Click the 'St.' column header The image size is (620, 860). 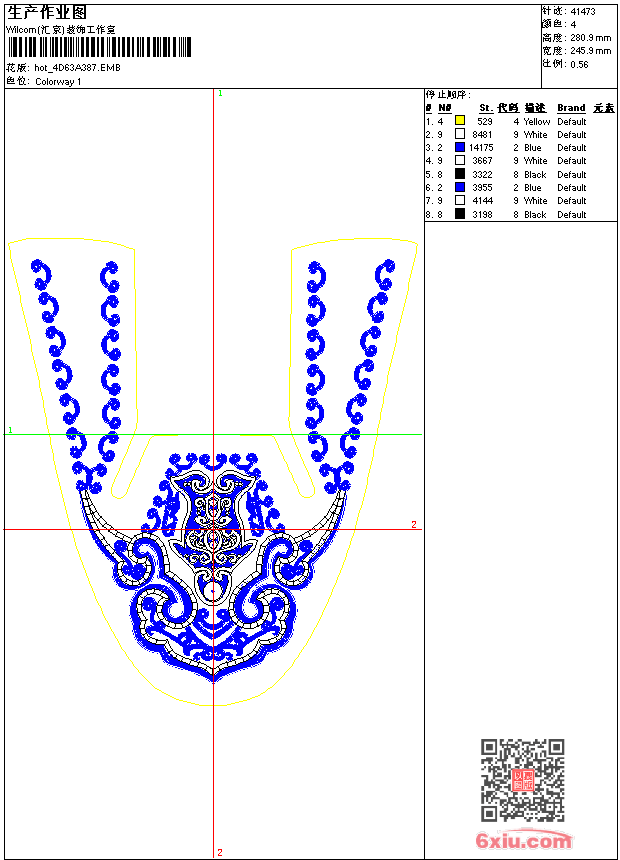pos(486,108)
